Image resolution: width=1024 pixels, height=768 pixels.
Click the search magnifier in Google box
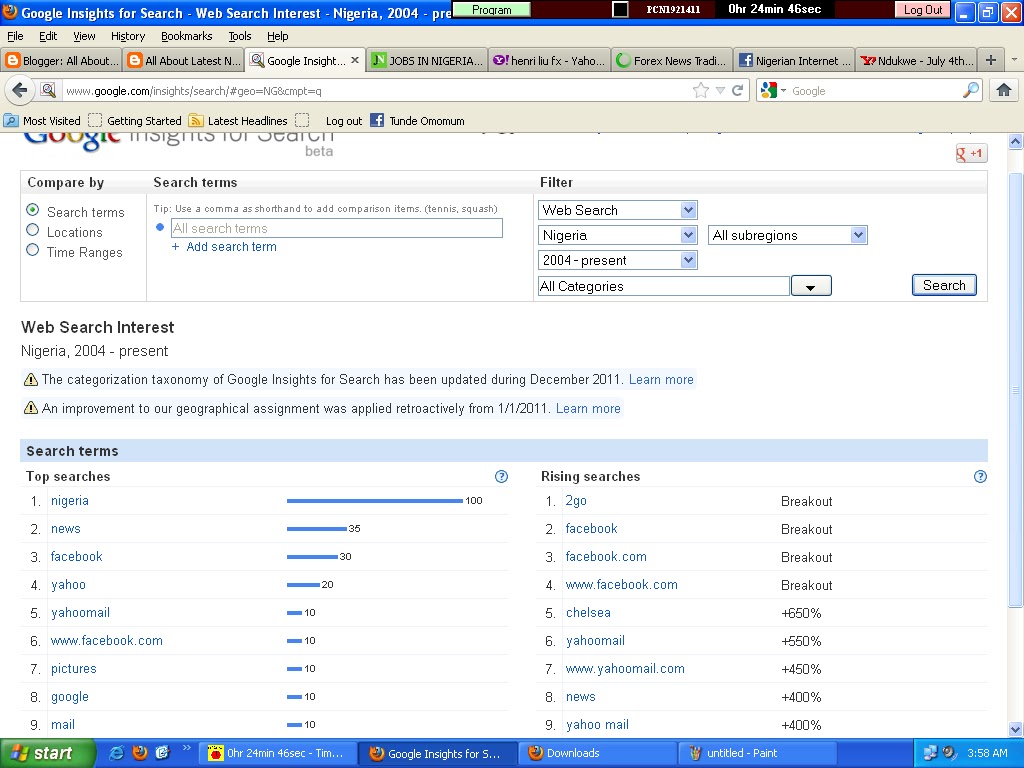pyautogui.click(x=970, y=90)
